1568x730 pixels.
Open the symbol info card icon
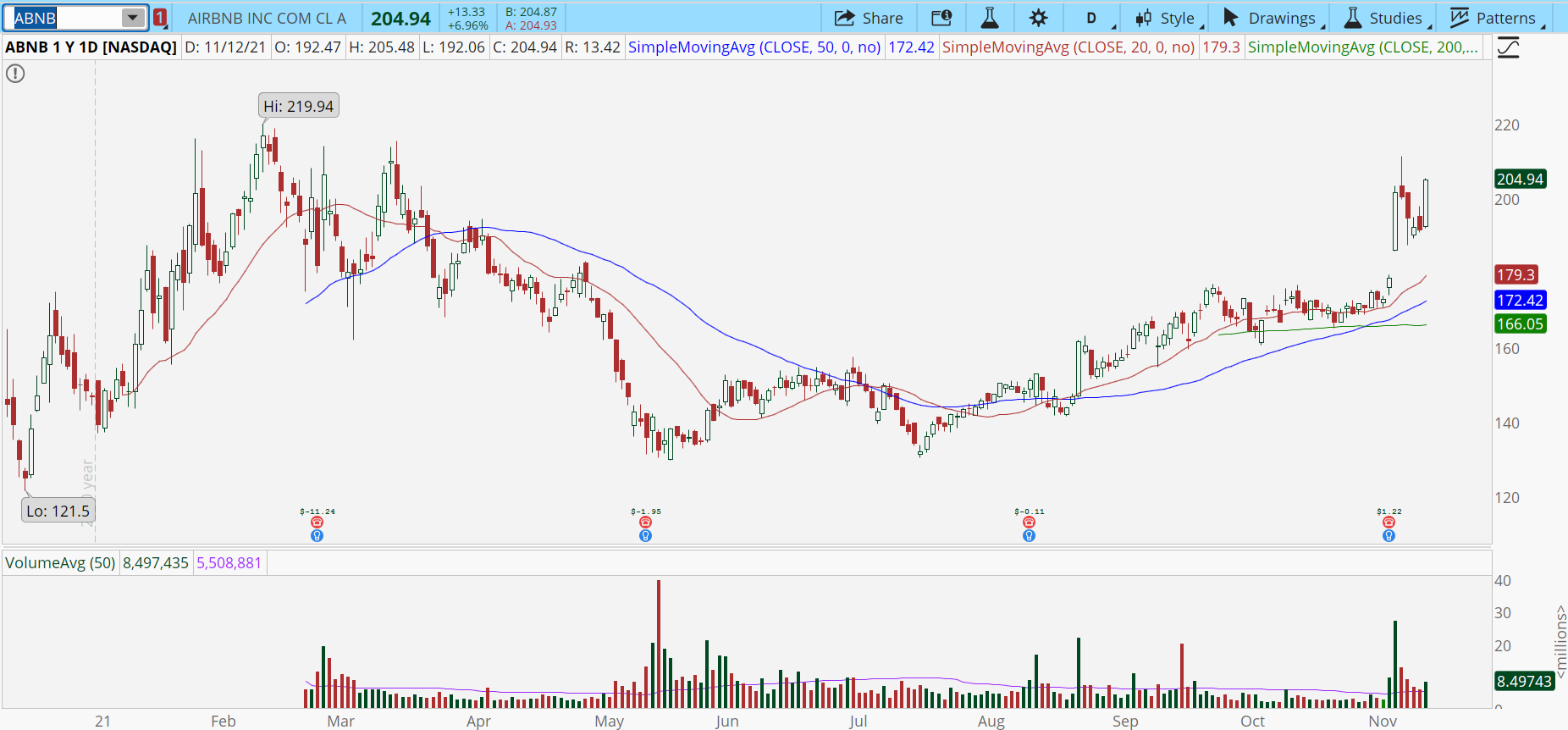[941, 18]
